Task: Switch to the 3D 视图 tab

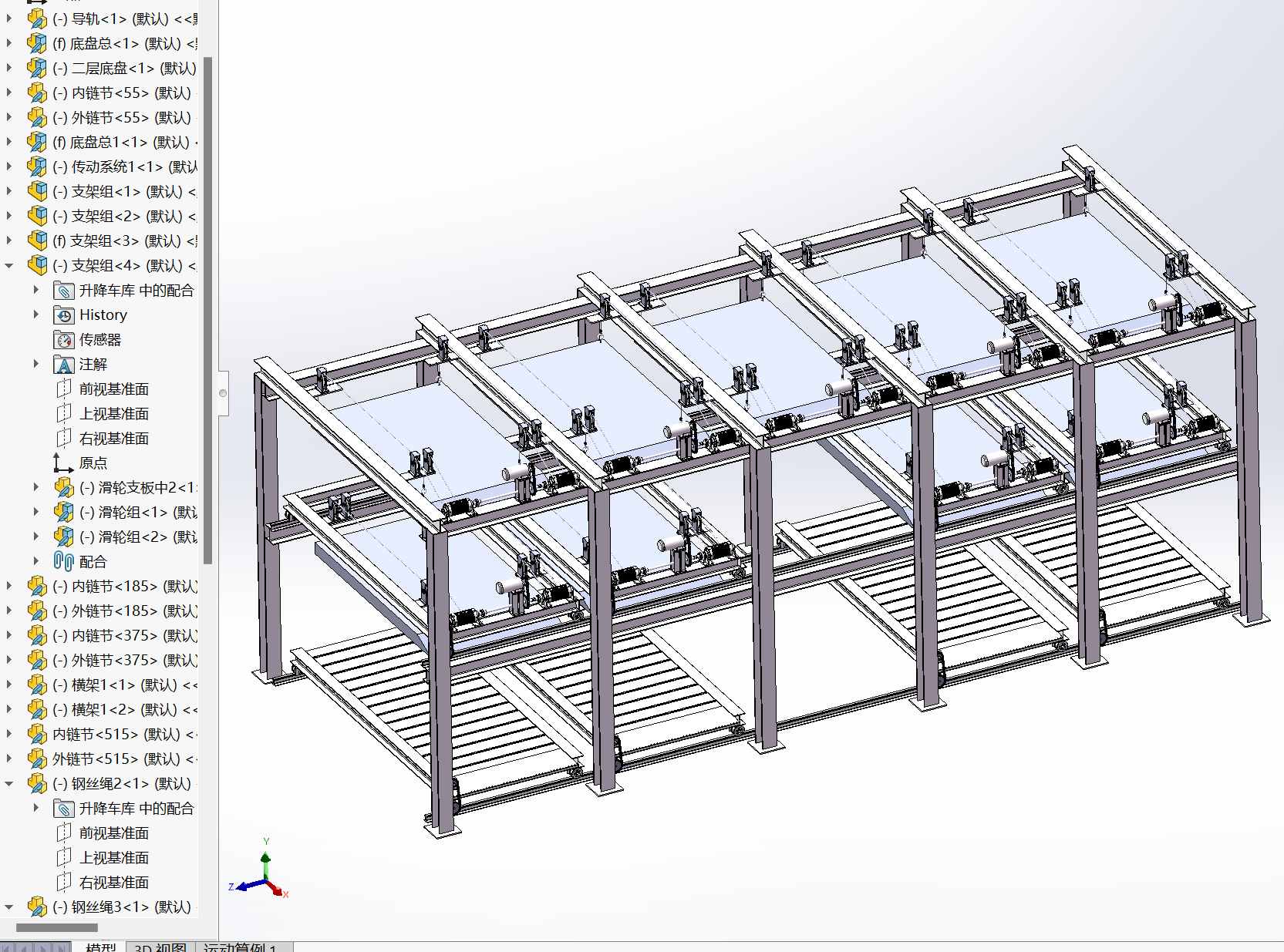Action: pyautogui.click(x=160, y=947)
